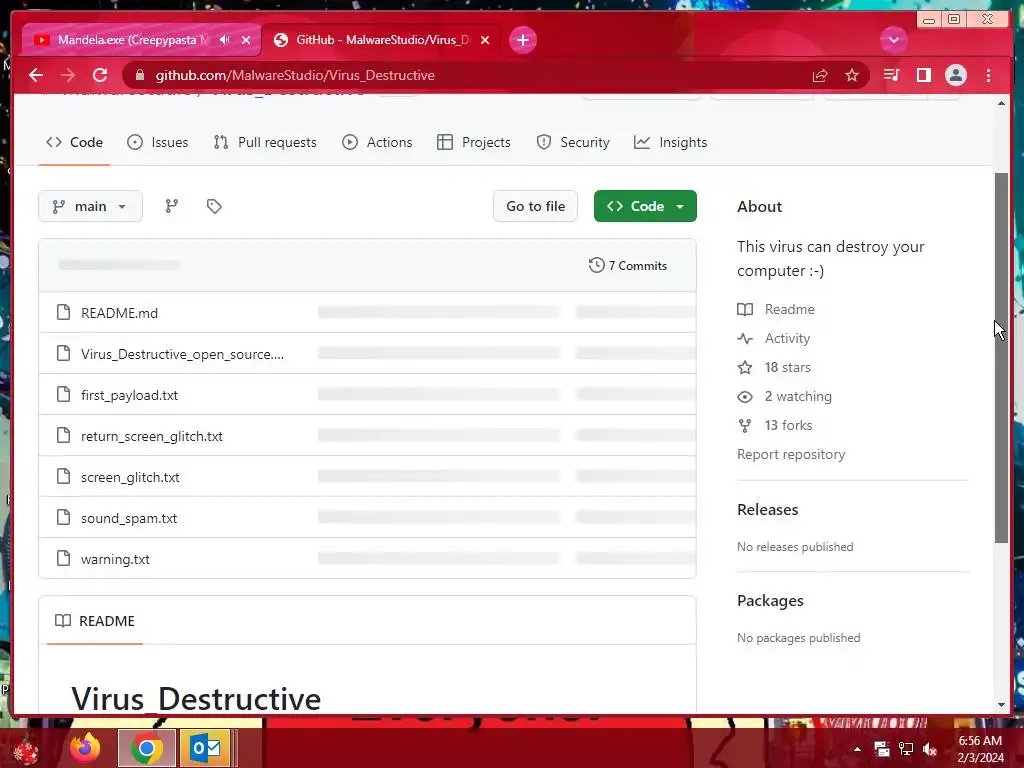Click the Go to file button
This screenshot has width=1024, height=768.
pos(536,206)
